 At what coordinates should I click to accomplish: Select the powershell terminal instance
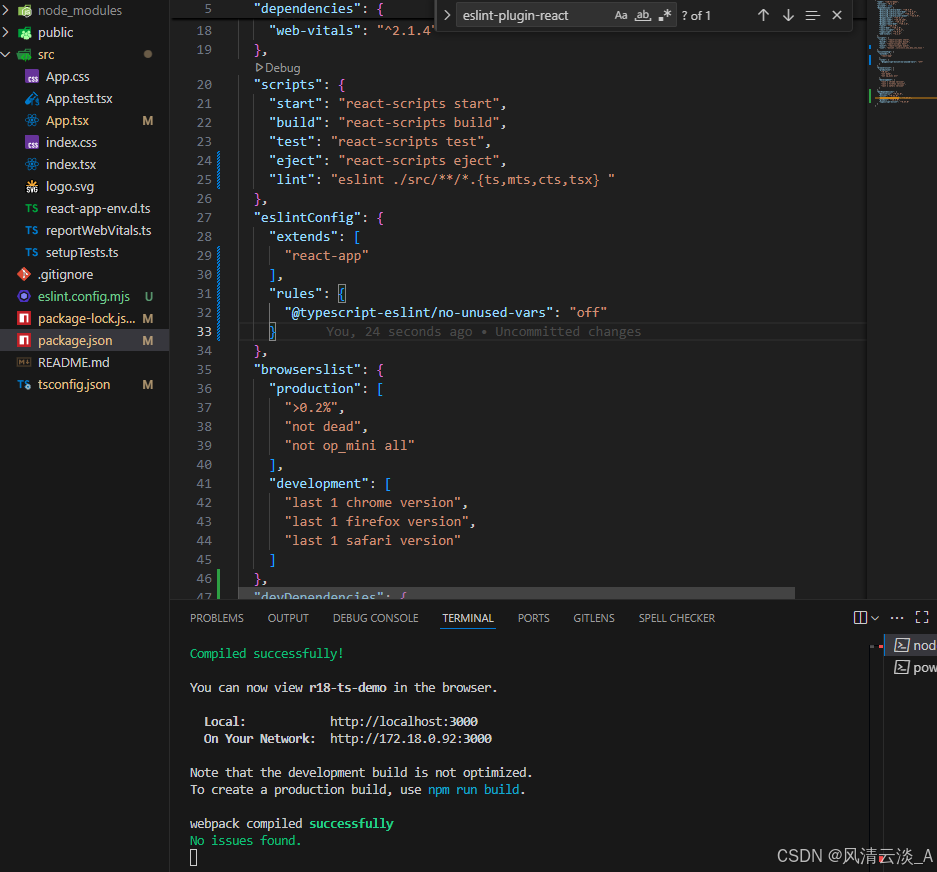click(911, 667)
